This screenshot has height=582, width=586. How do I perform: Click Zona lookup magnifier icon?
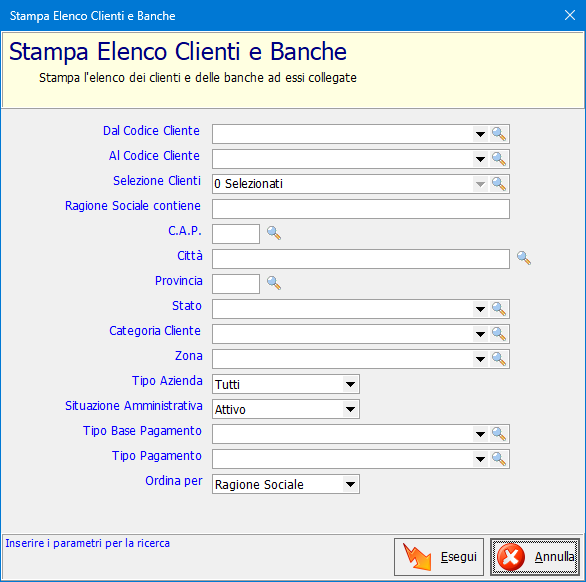pyautogui.click(x=499, y=359)
